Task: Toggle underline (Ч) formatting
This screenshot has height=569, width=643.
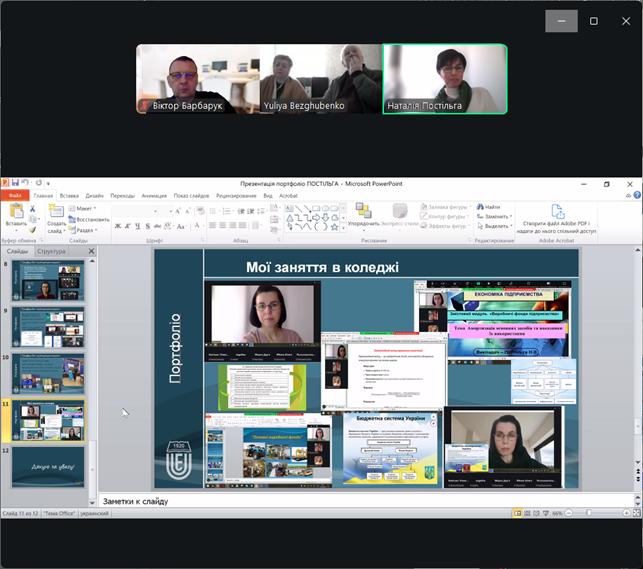Action: click(137, 226)
